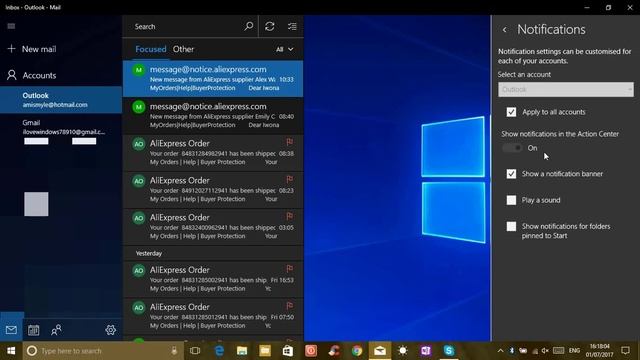Open the 08:40 aliexpress message from Emily
The height and width of the screenshot is (360, 640).
(x=213, y=116)
